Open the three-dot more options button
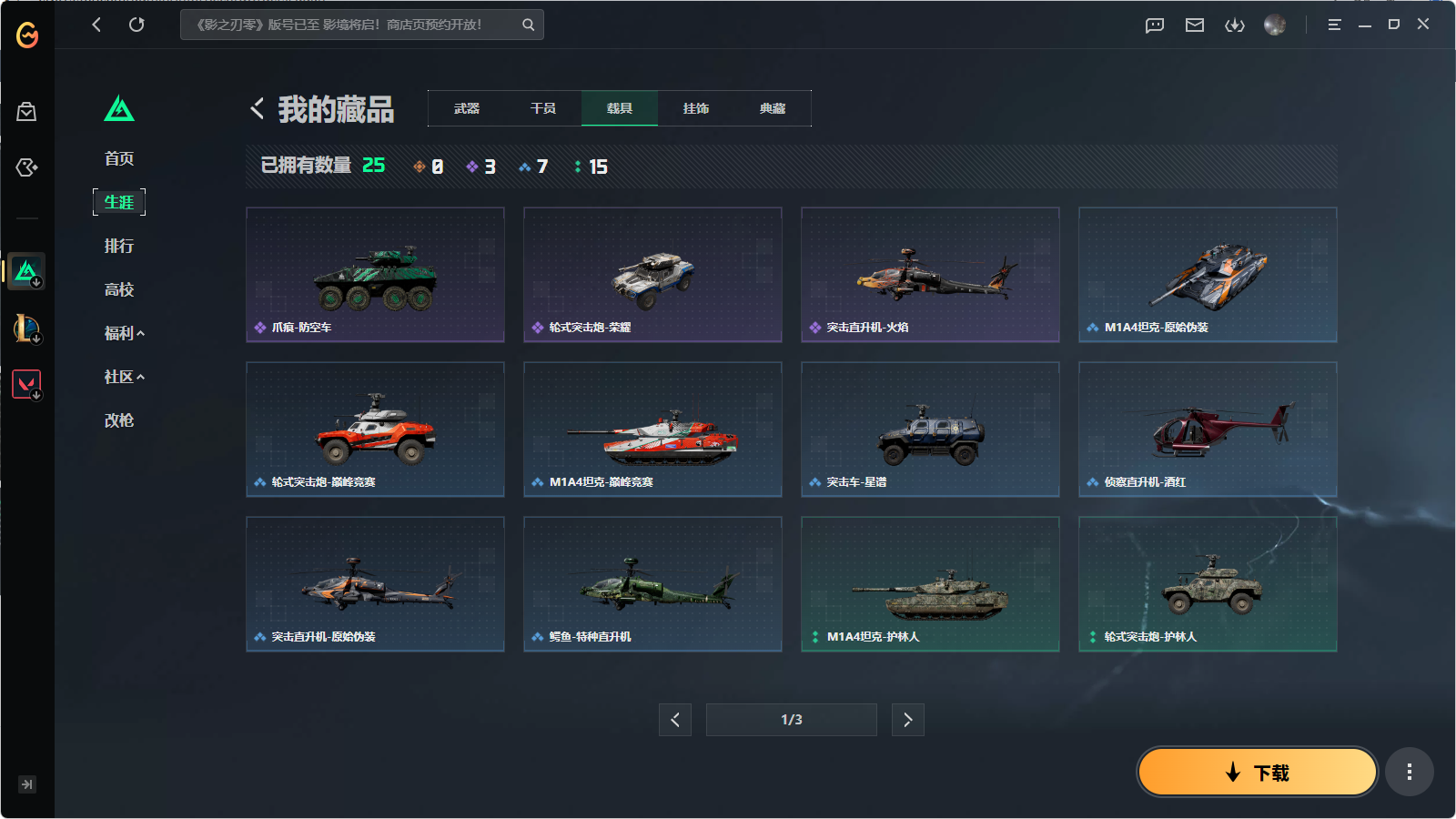Image resolution: width=1456 pixels, height=819 pixels. pyautogui.click(x=1410, y=773)
